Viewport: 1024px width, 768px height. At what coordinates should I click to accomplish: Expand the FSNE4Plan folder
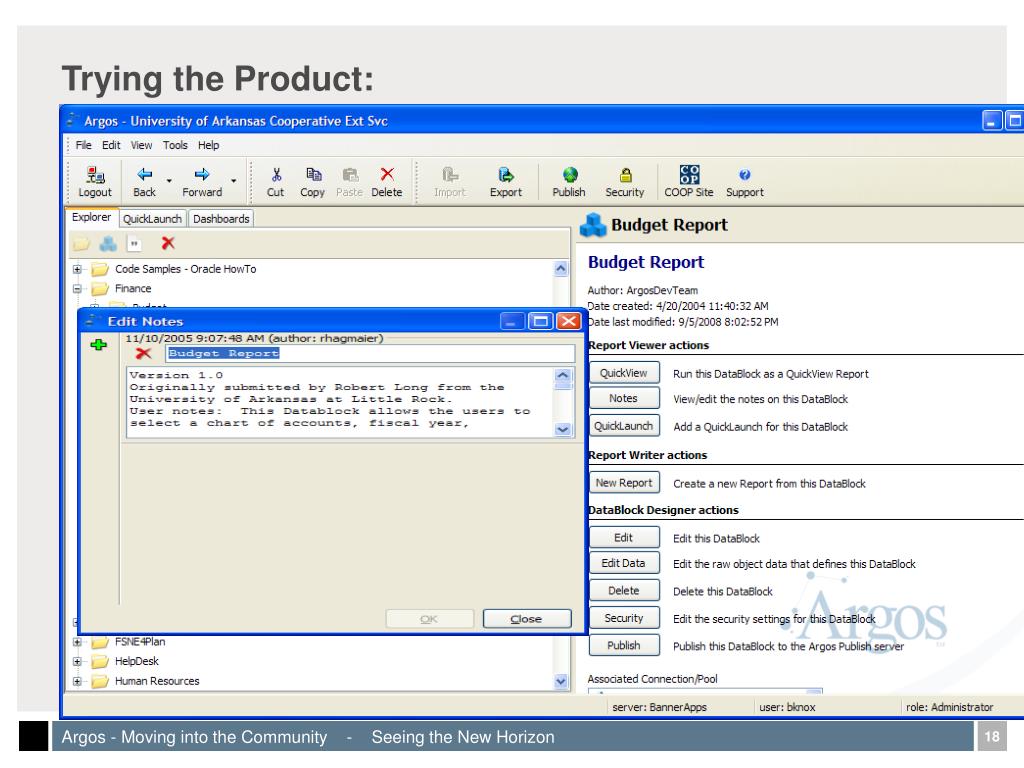77,642
